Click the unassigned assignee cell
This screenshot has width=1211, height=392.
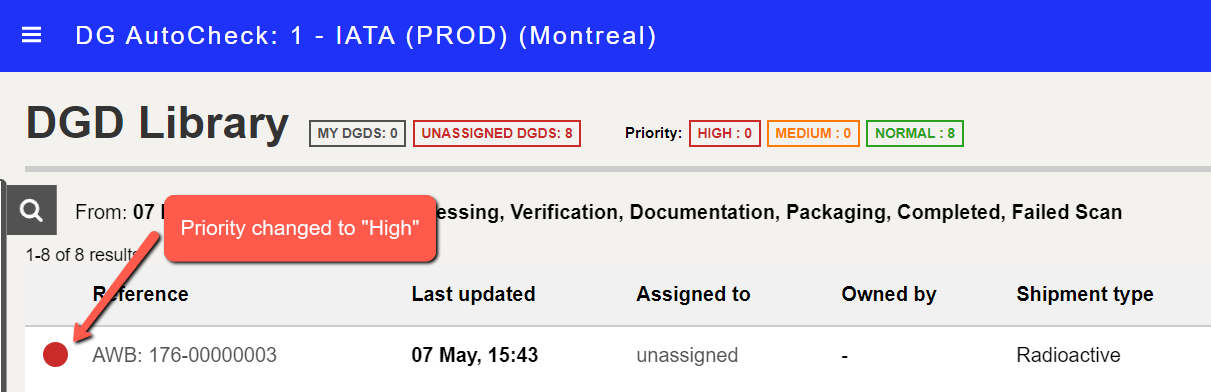(x=687, y=355)
